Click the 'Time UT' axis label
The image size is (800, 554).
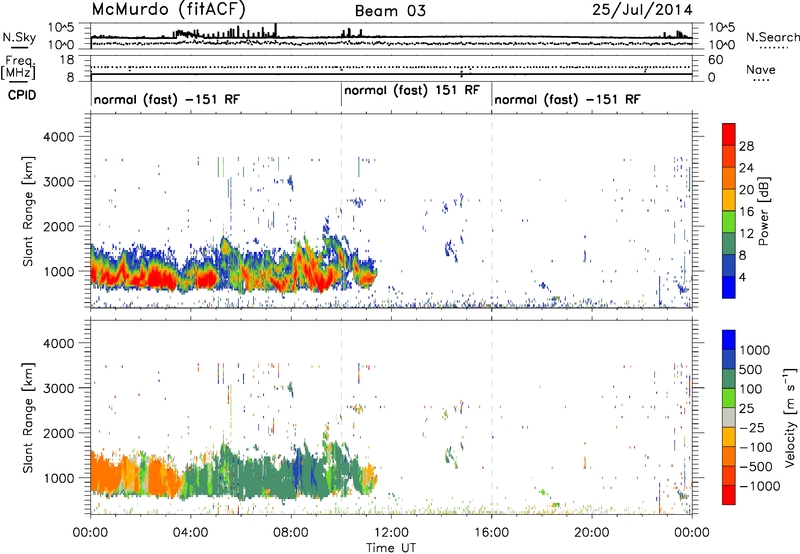pyautogui.click(x=391, y=548)
